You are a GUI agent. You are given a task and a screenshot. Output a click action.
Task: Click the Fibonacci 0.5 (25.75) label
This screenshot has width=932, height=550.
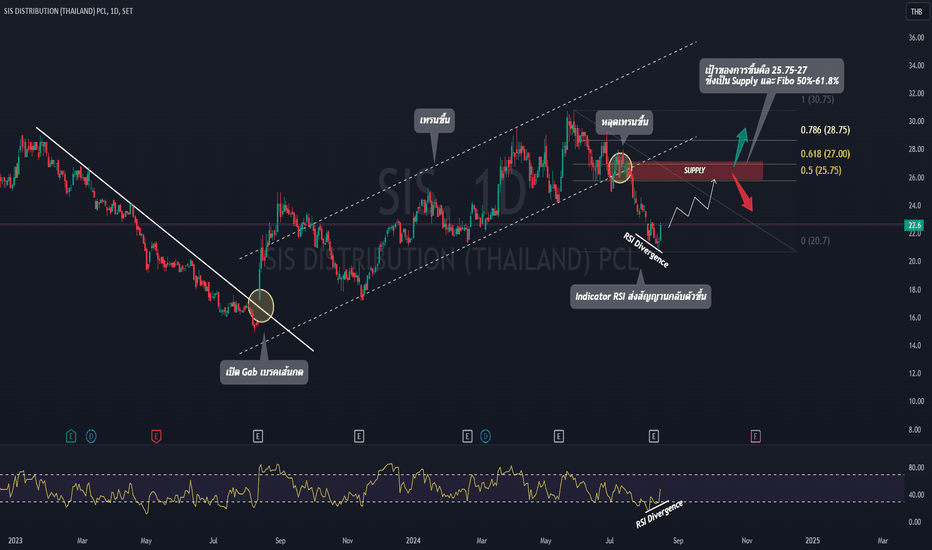pos(821,170)
